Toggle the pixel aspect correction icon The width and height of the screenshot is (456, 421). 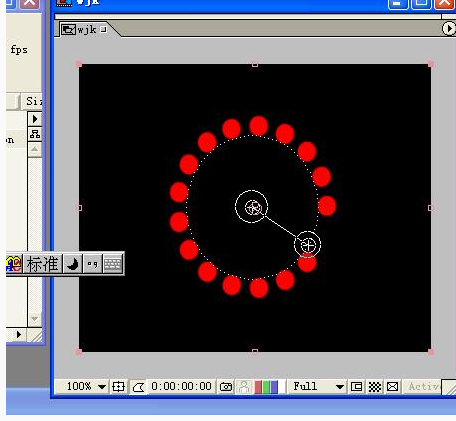coord(393,387)
